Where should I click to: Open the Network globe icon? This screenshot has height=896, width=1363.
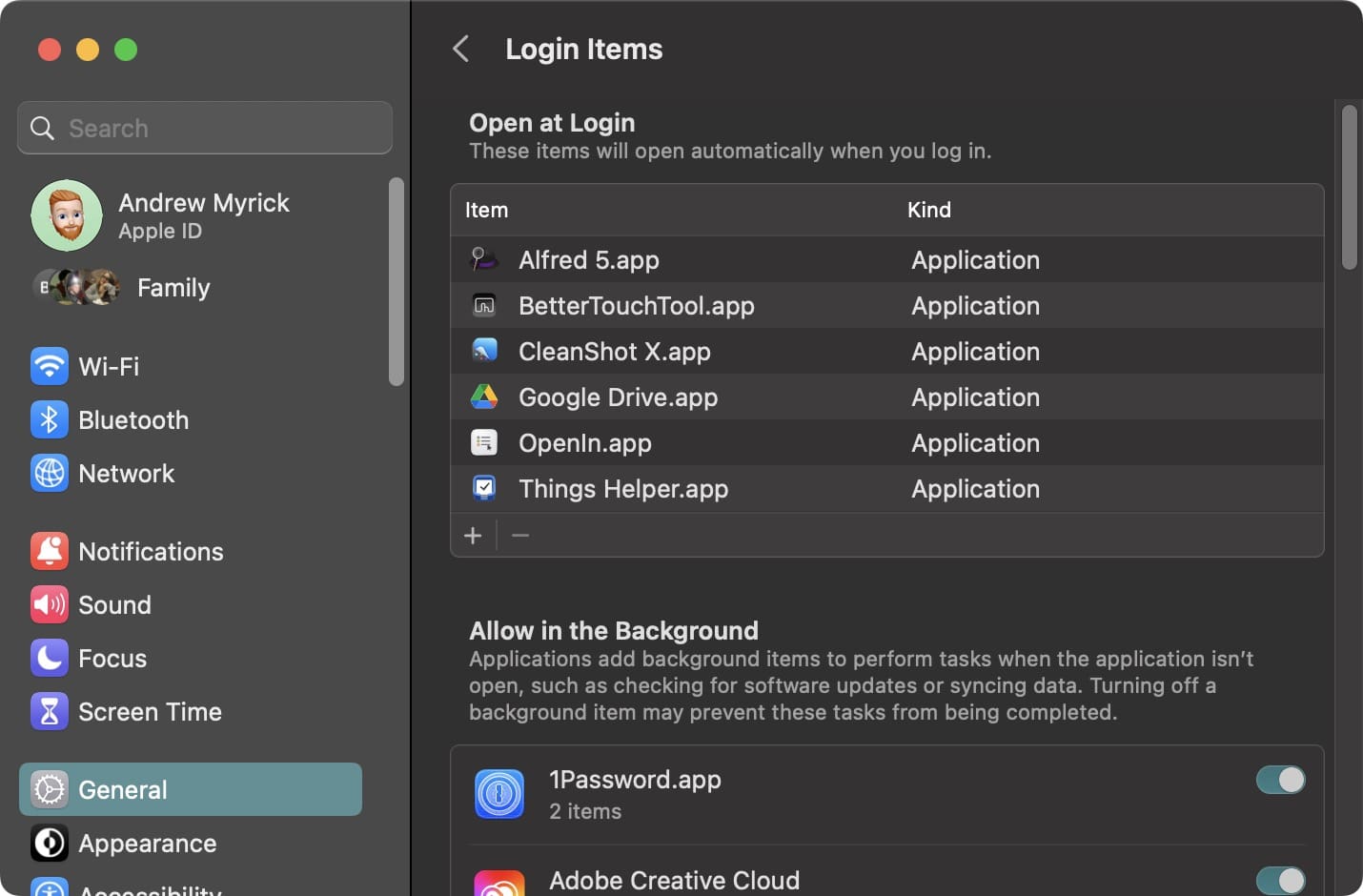(49, 473)
